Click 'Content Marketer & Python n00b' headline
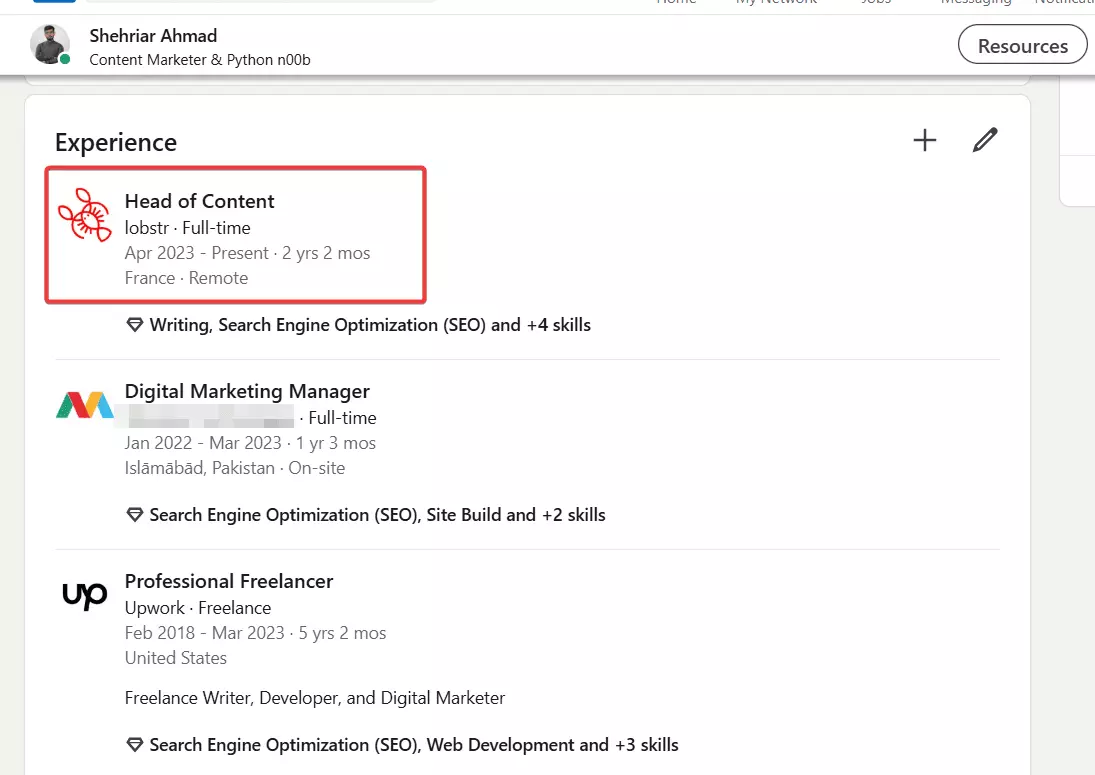The image size is (1095, 775). (x=200, y=60)
